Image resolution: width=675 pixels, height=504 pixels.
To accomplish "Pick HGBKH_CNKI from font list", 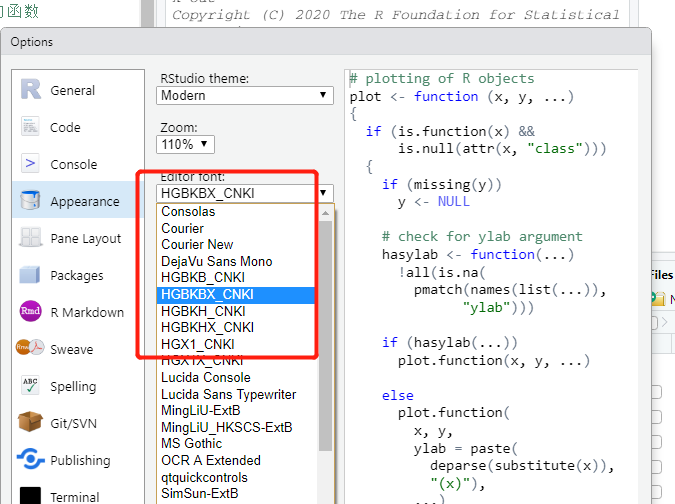I will pyautogui.click(x=238, y=311).
